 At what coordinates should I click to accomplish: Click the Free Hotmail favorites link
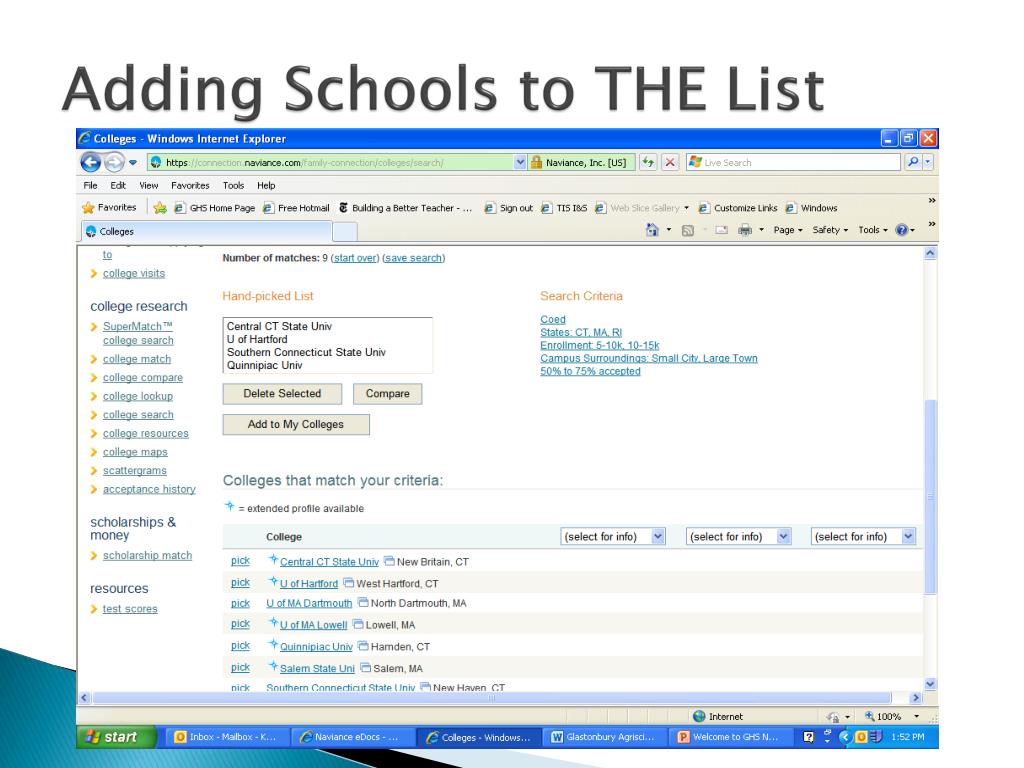coord(296,208)
